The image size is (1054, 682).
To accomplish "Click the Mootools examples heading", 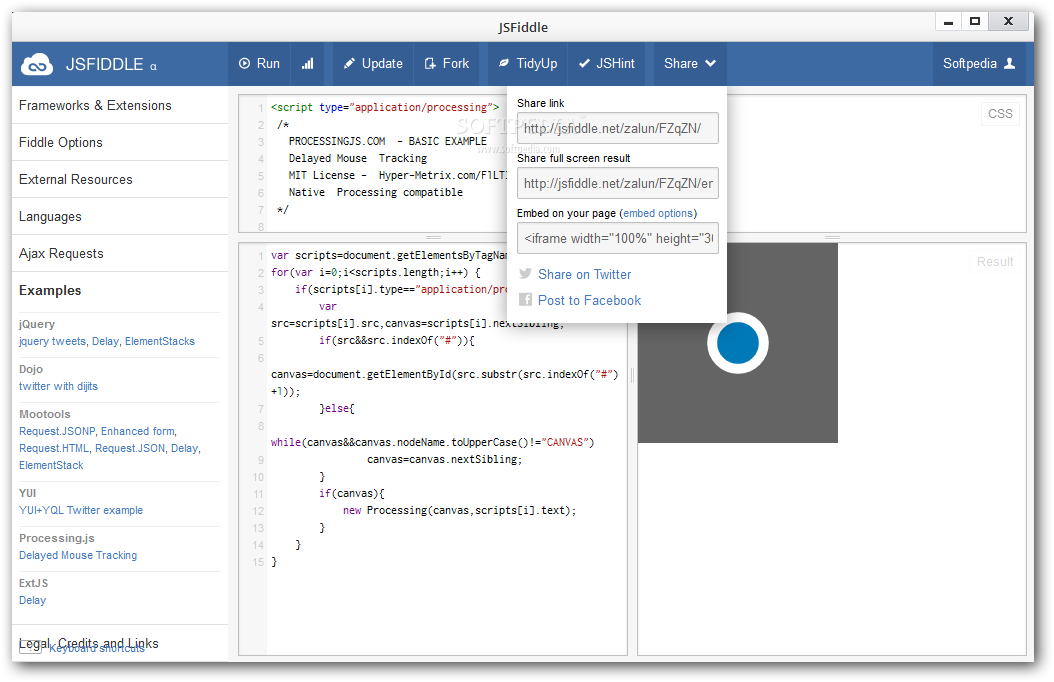I will 44,414.
